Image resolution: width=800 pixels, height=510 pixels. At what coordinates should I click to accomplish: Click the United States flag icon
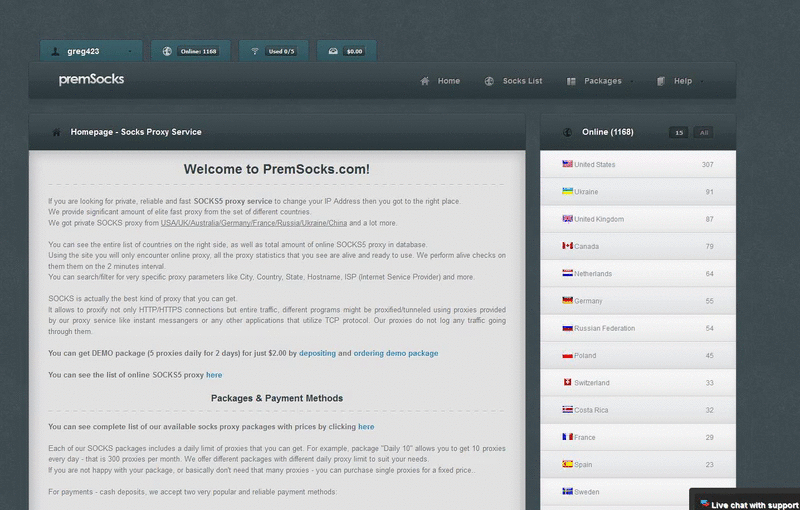click(567, 164)
